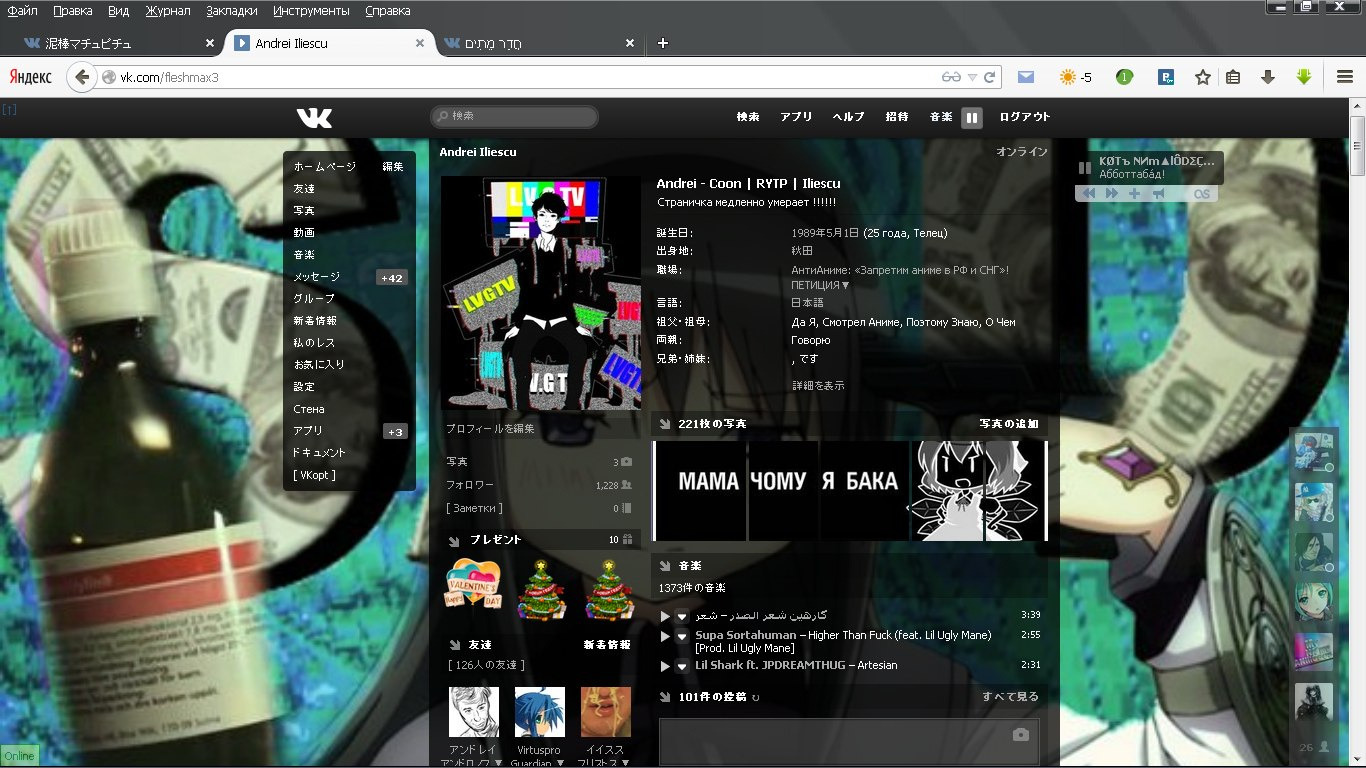The height and width of the screenshot is (768, 1366).
Task: Open the mail envelope toolbar icon
Action: click(x=1026, y=77)
